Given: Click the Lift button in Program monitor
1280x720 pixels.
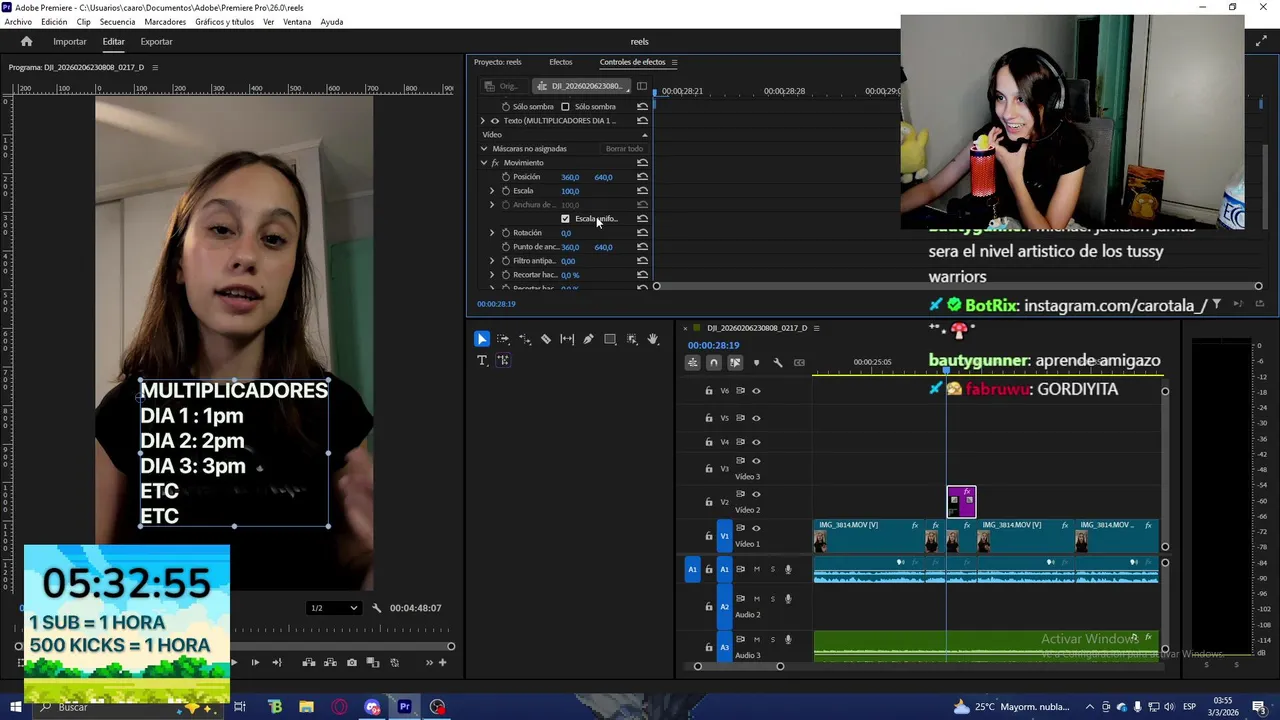Looking at the screenshot, I should pyautogui.click(x=308, y=662).
